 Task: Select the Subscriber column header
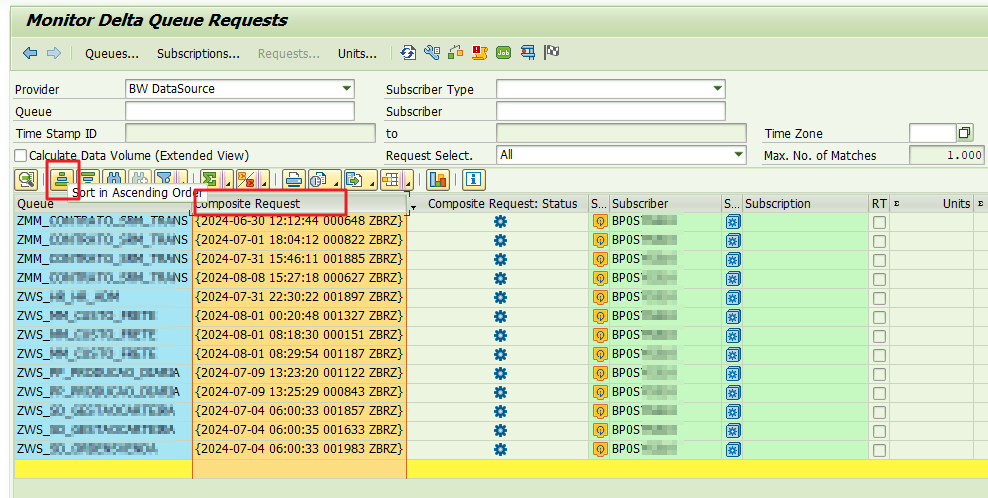click(665, 204)
